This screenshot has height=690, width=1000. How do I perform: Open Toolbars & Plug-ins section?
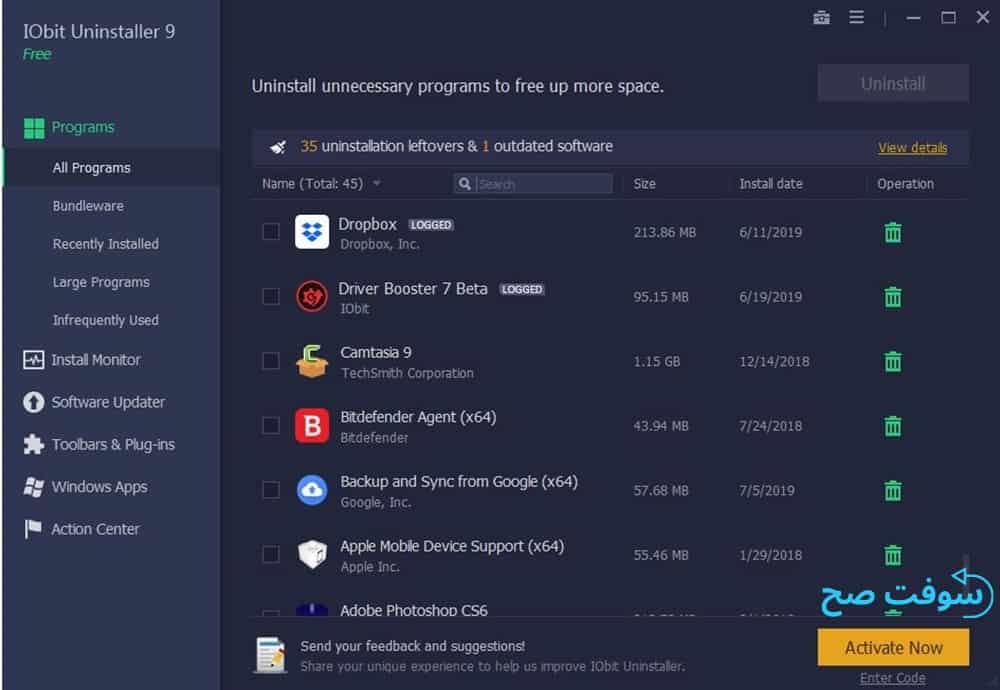point(113,444)
